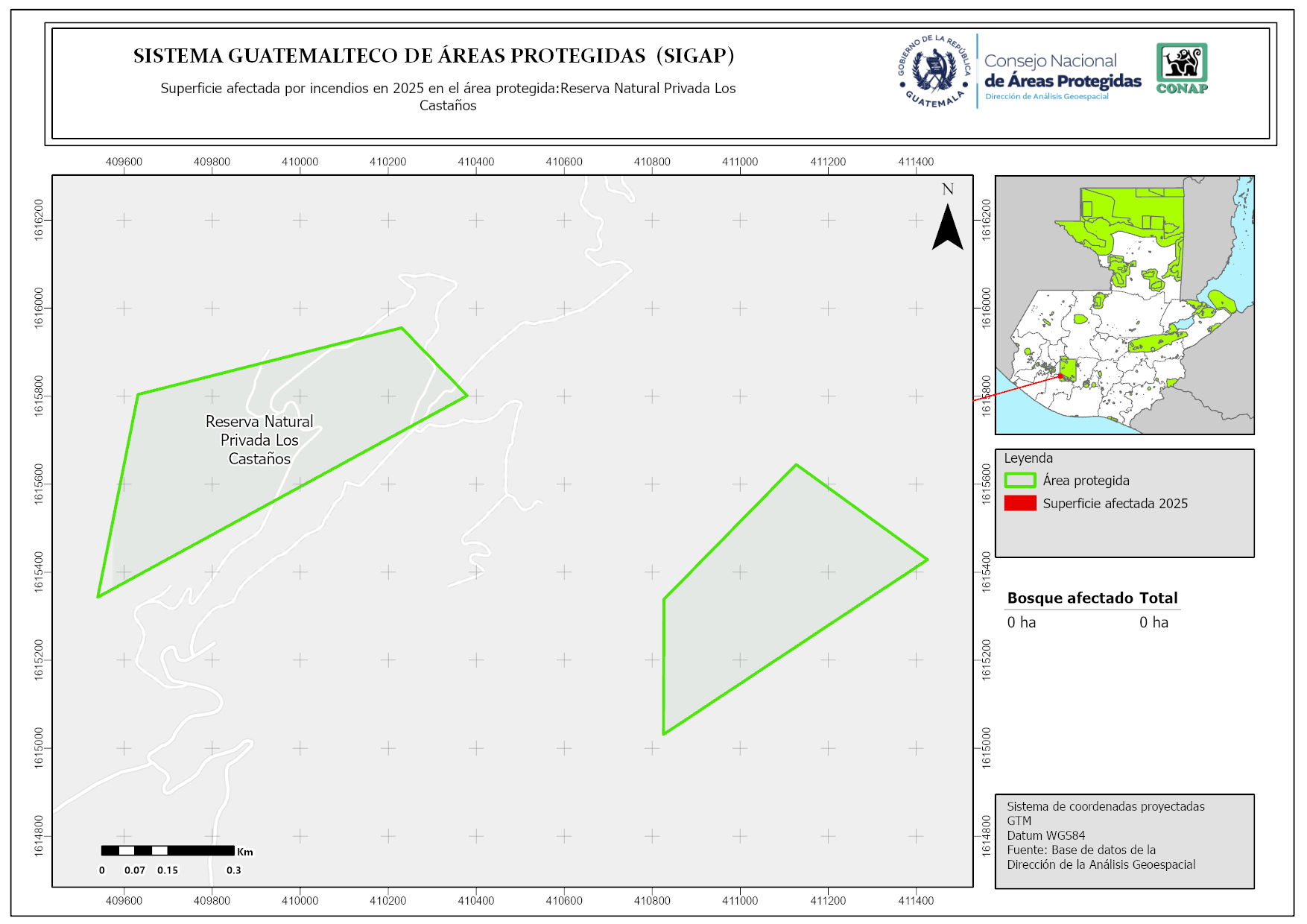Click the Reserva Natural Privada Los Castaños label
Viewport: 1307px width, 924px height.
[259, 440]
